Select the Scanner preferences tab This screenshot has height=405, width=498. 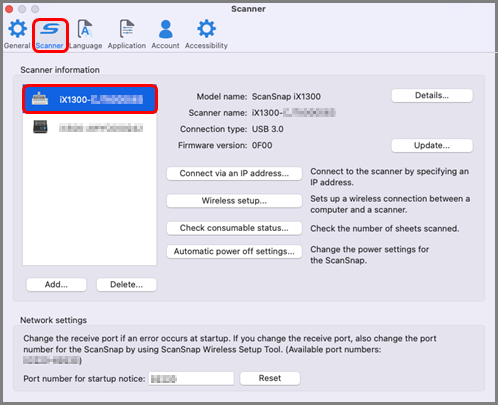[x=50, y=35]
